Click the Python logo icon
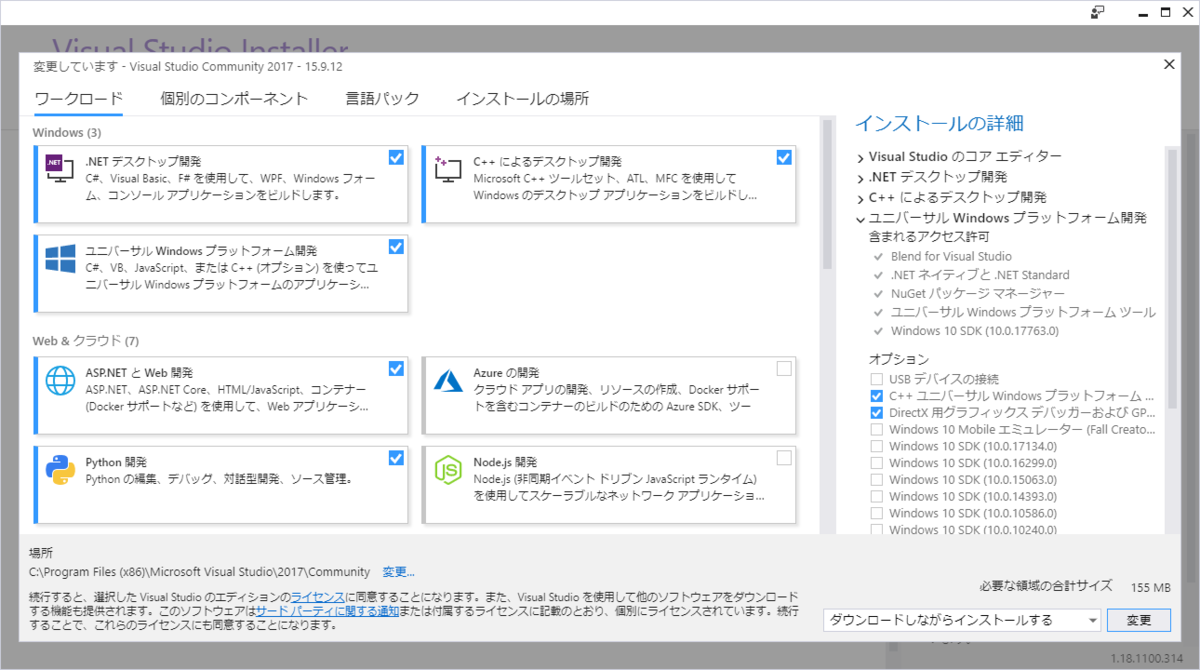The height and width of the screenshot is (670, 1200). point(60,470)
